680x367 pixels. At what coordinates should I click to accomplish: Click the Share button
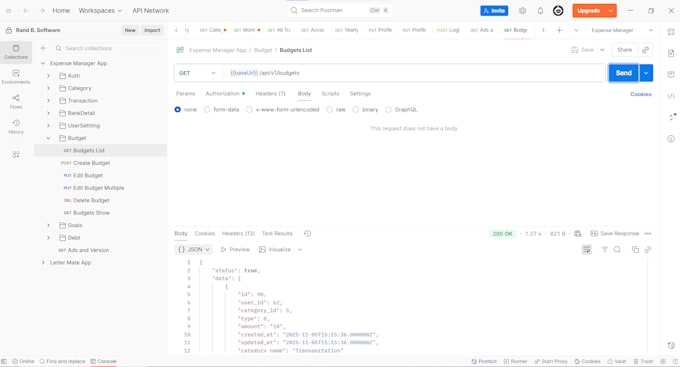[x=624, y=50]
